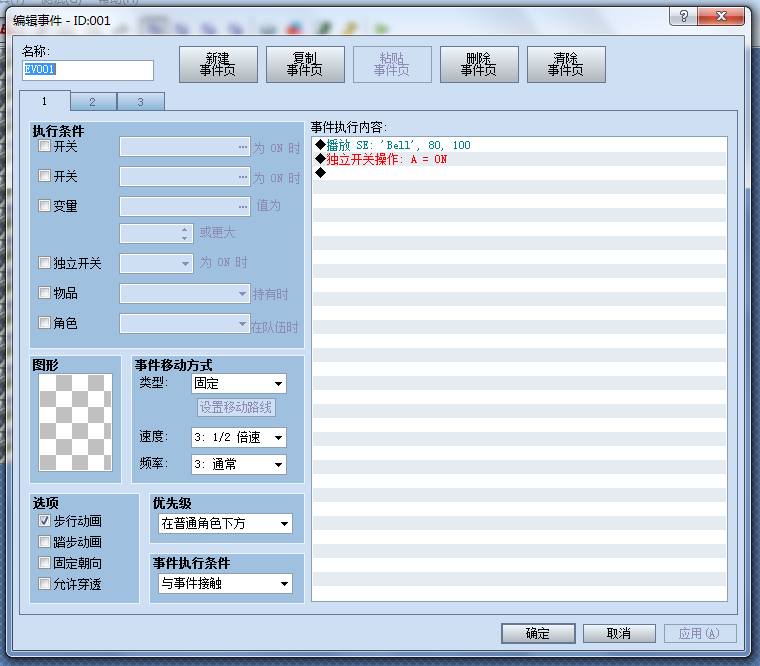Close the 编辑事件 dialog window

point(721,16)
